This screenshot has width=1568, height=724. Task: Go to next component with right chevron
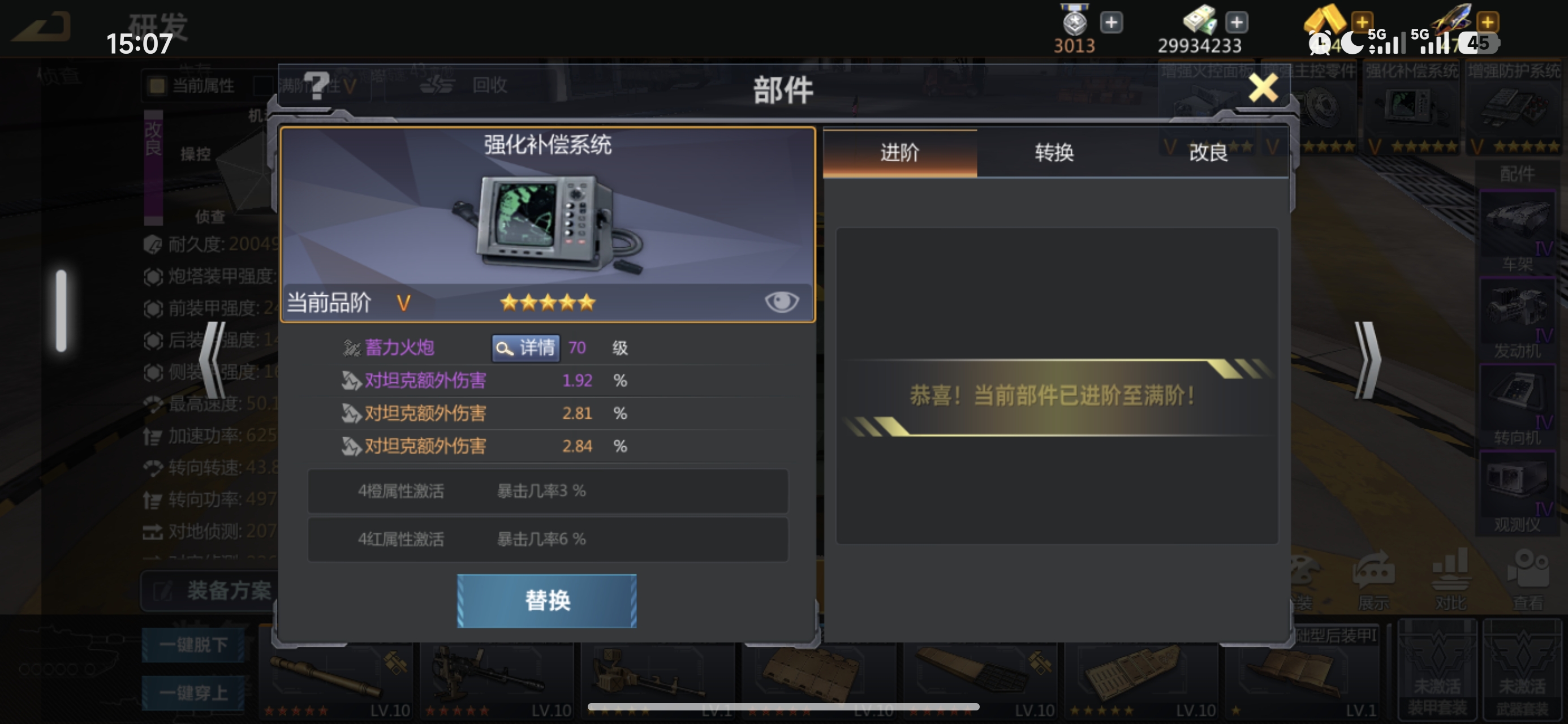tap(1367, 360)
